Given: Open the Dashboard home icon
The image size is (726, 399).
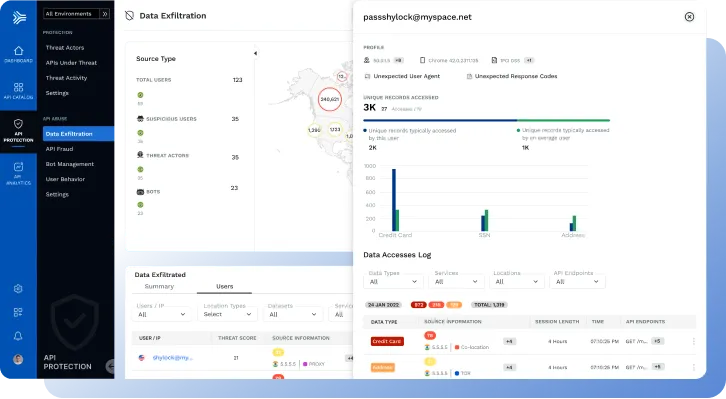Looking at the screenshot, I should pos(19,50).
